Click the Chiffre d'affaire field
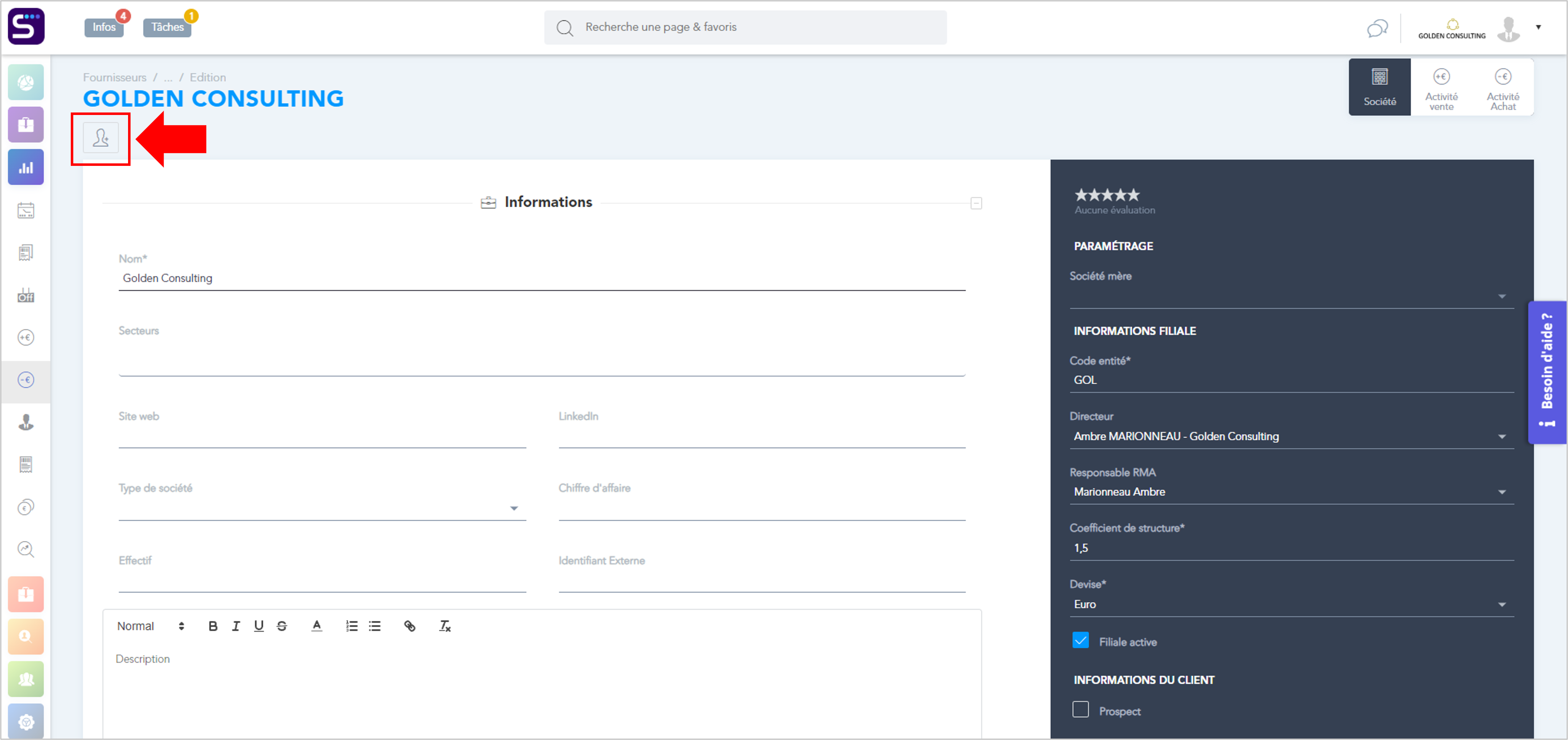This screenshot has width=1568, height=740. tap(762, 508)
